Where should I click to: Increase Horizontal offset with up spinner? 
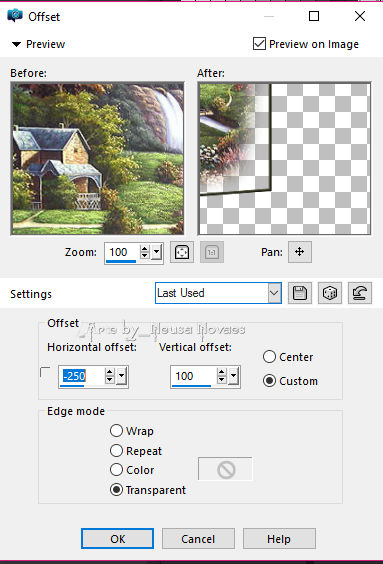[110, 372]
